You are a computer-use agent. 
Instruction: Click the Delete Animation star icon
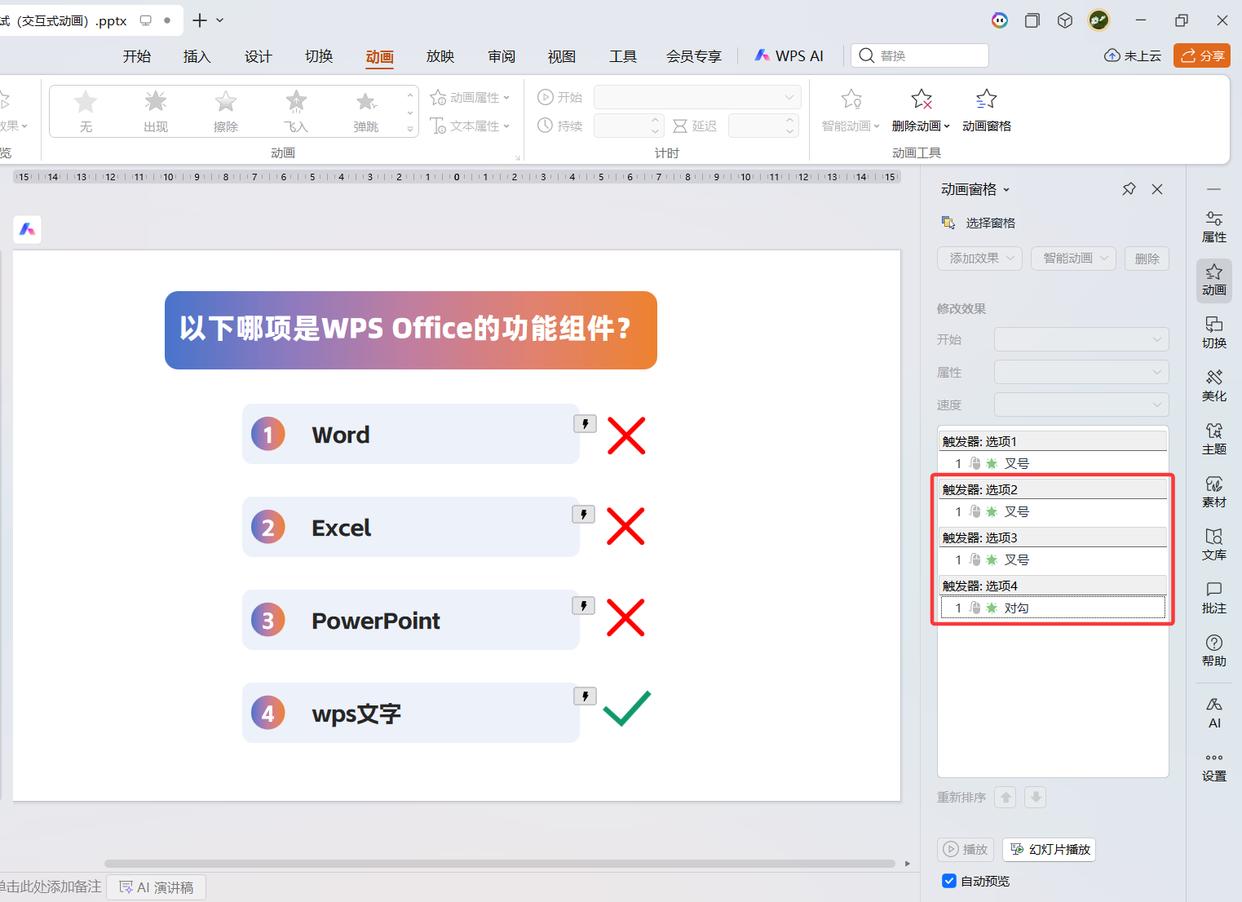pyautogui.click(x=921, y=100)
